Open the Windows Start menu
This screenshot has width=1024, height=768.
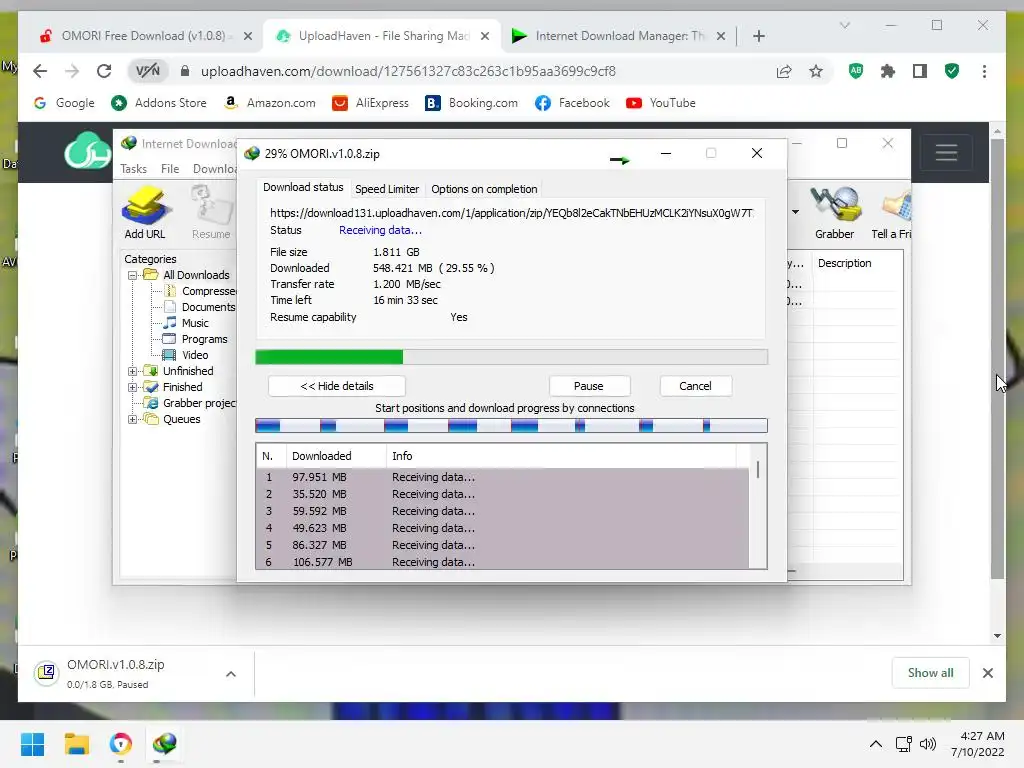[x=33, y=744]
